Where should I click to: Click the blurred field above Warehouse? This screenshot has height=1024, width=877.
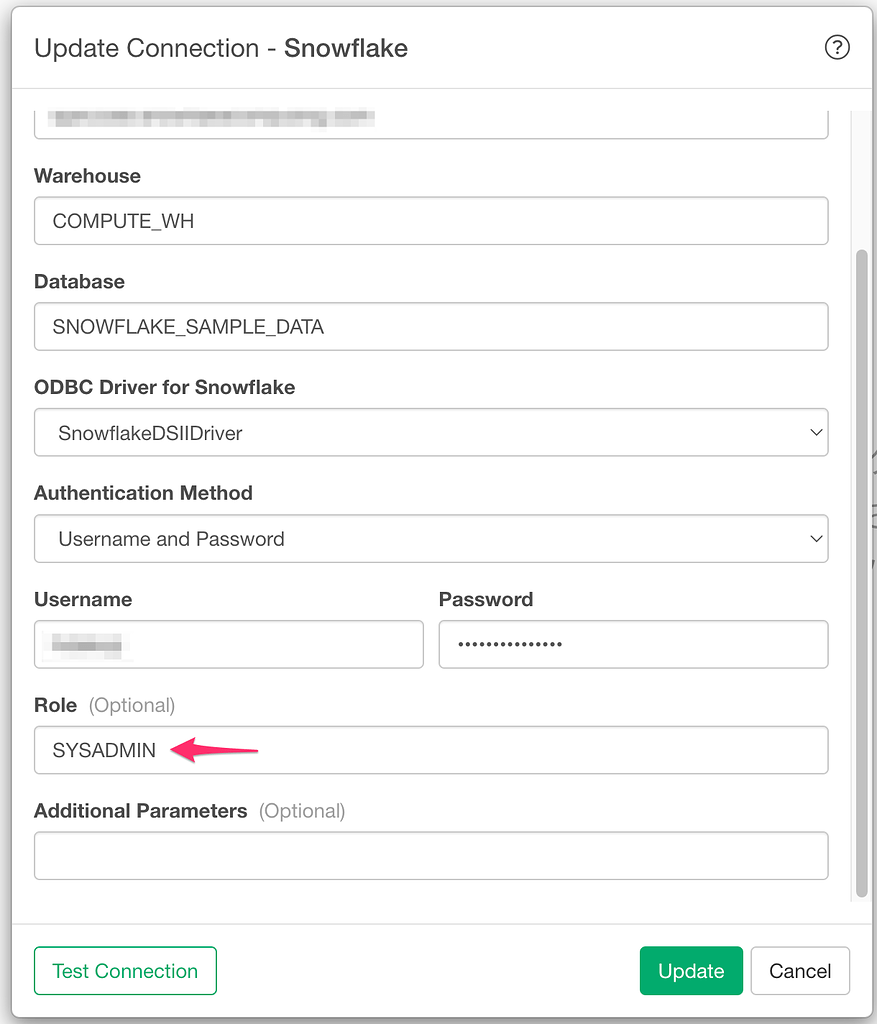click(431, 124)
